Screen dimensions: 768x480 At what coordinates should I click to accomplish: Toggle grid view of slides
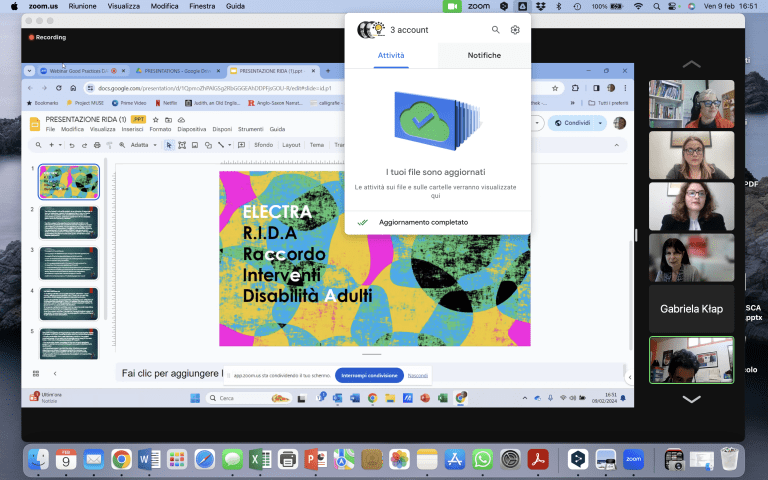tap(36, 373)
